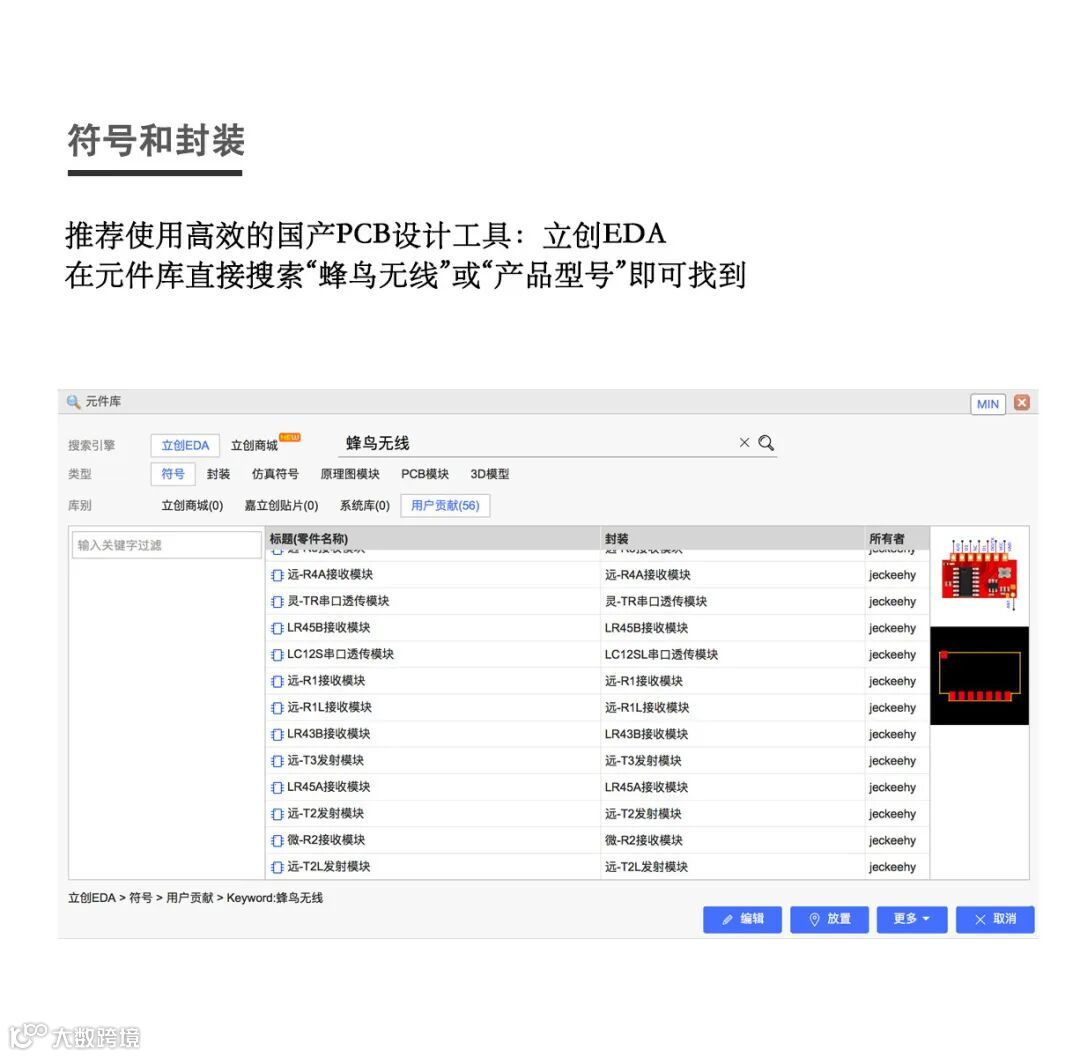This screenshot has width=1080, height=1057.
Task: Choose the PCB模块 type filter
Action: tap(425, 474)
